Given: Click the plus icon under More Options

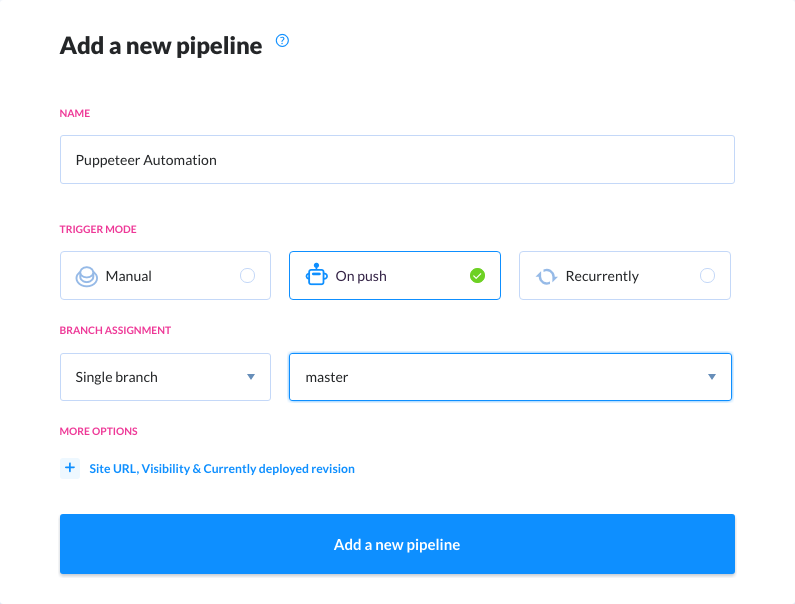Looking at the screenshot, I should point(70,468).
